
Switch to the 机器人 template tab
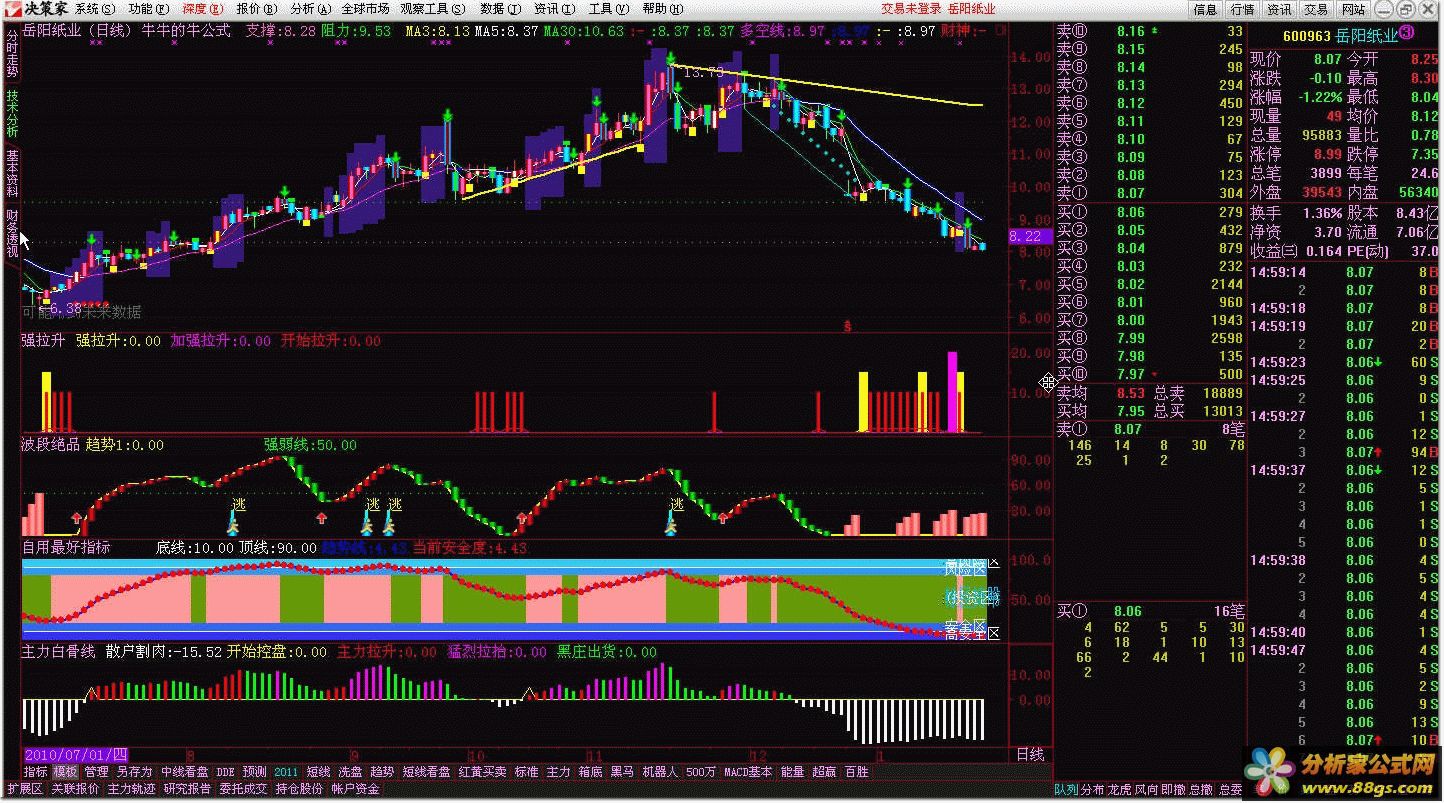coord(660,772)
